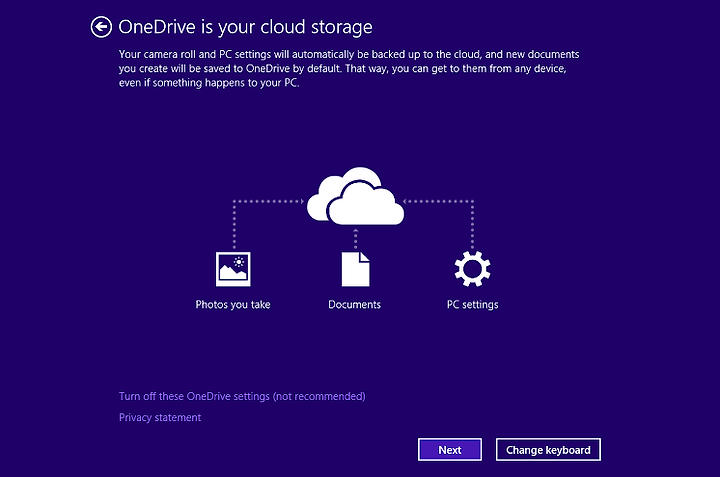Click the paragraph beginning 'Your camera roll'
Image resolution: width=720 pixels, height=477 pixels.
click(349, 68)
